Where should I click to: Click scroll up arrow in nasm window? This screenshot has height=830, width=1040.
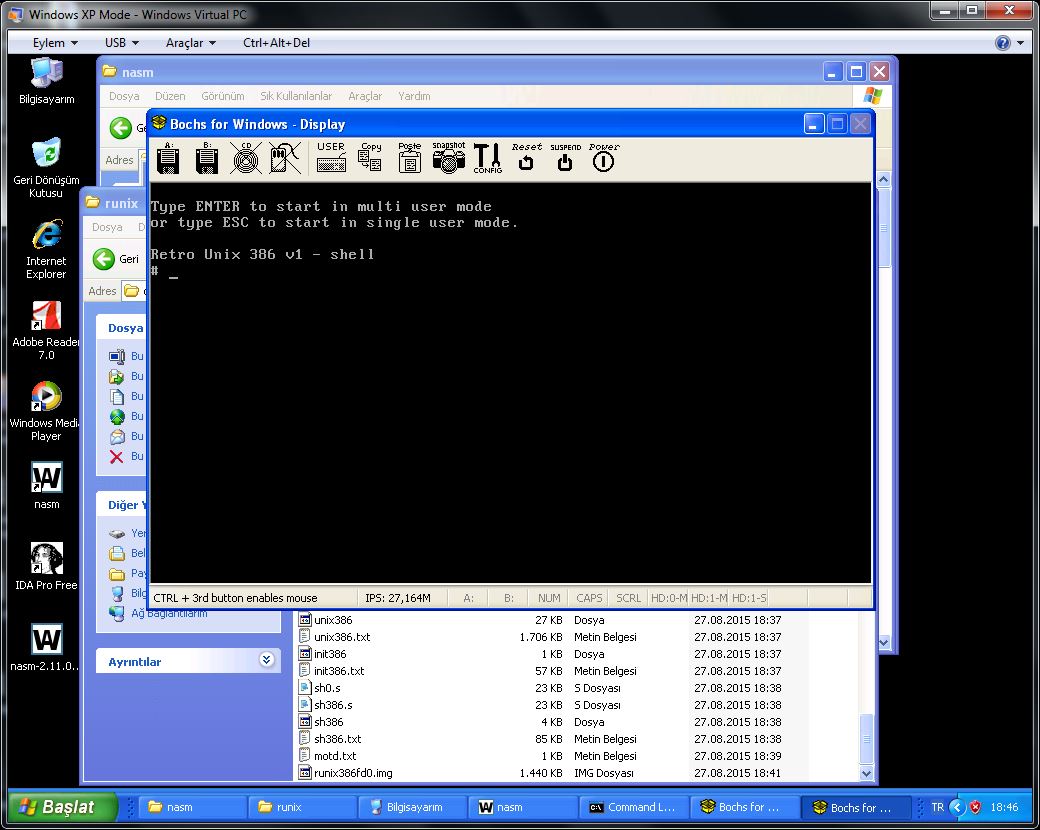pos(883,179)
